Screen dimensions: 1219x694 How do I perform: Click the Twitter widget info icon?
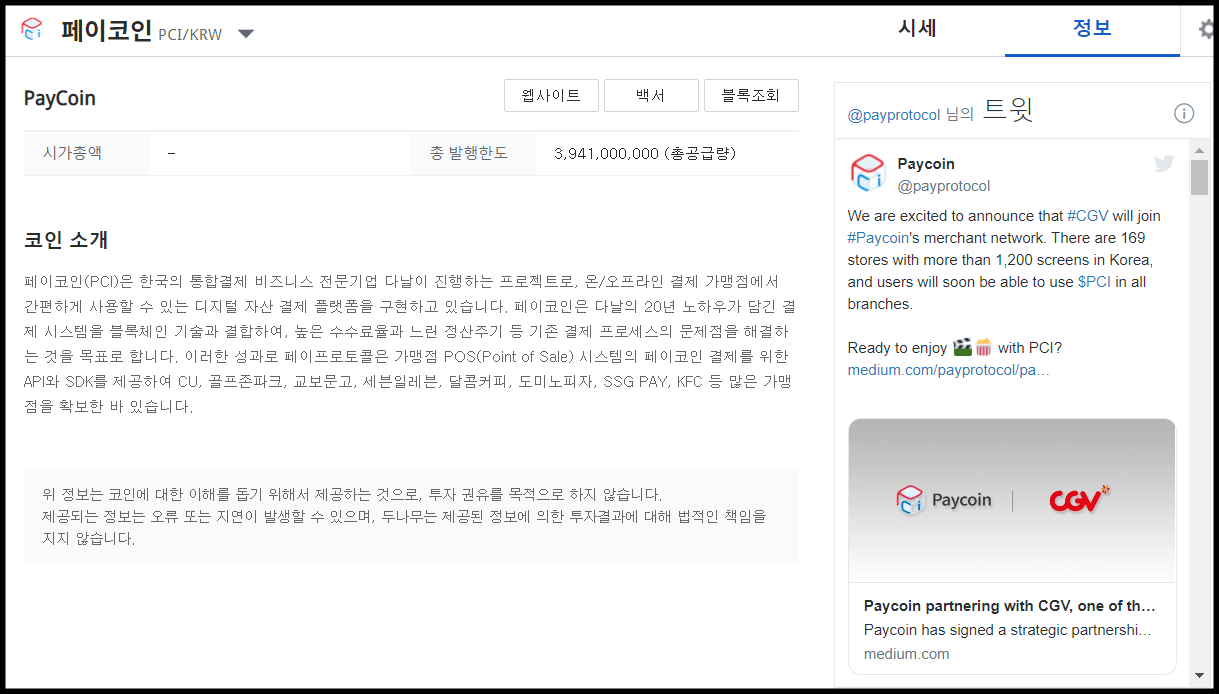[x=1184, y=113]
